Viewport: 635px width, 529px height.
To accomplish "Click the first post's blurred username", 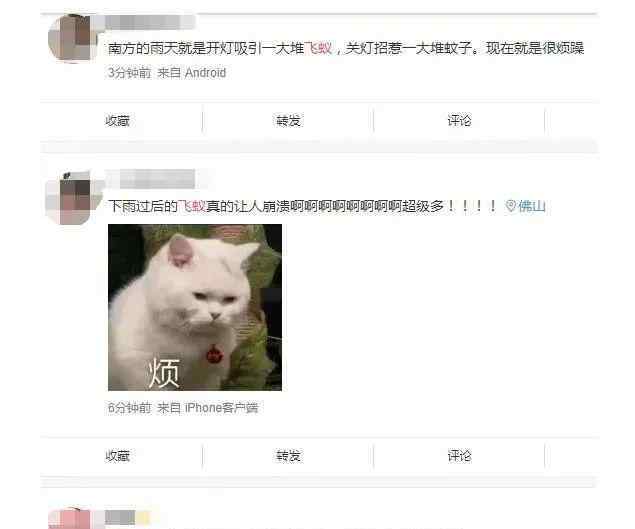I will tap(150, 22).
